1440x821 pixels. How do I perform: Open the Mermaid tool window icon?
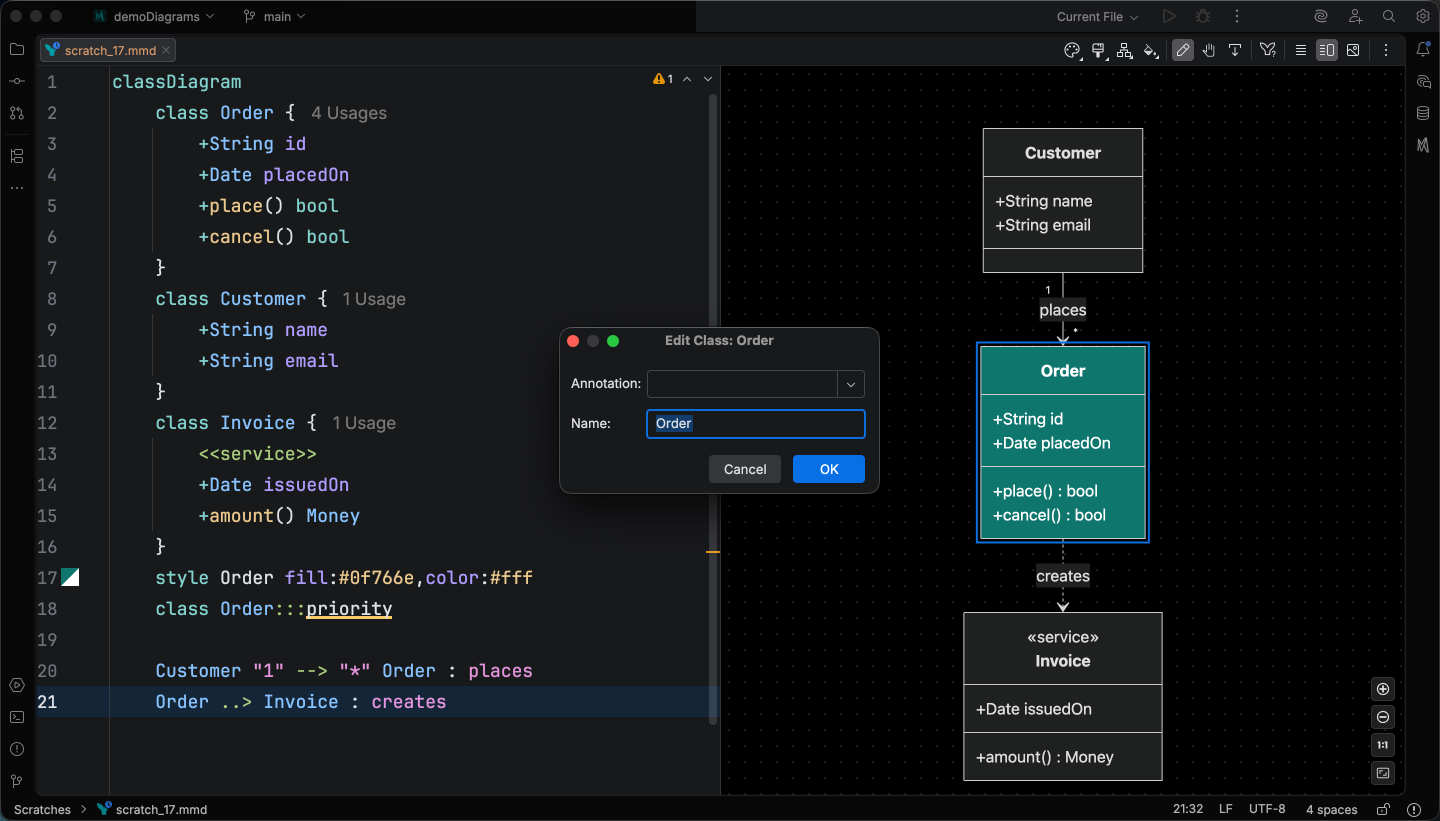click(x=1423, y=145)
